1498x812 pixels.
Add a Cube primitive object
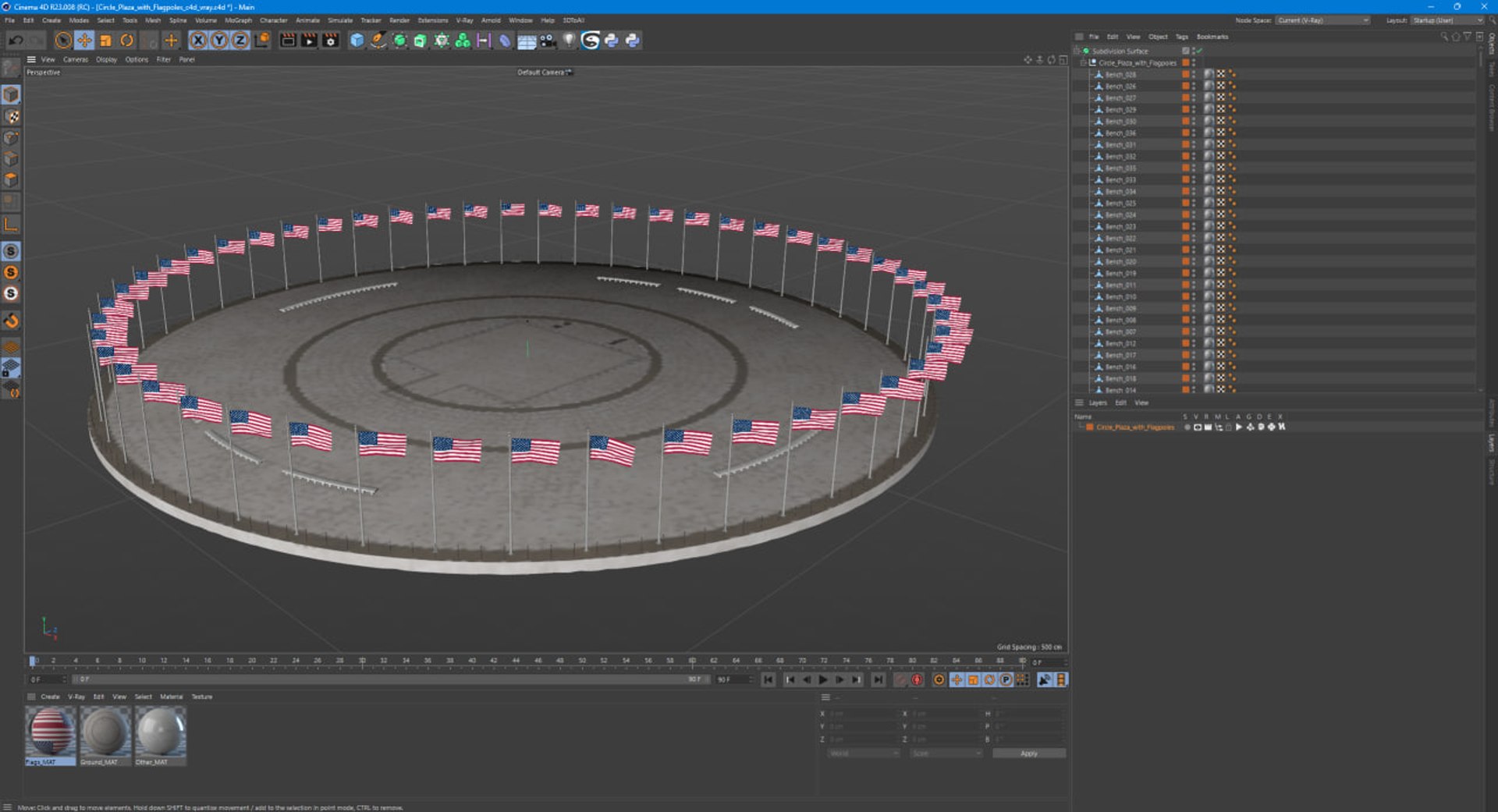pos(357,41)
